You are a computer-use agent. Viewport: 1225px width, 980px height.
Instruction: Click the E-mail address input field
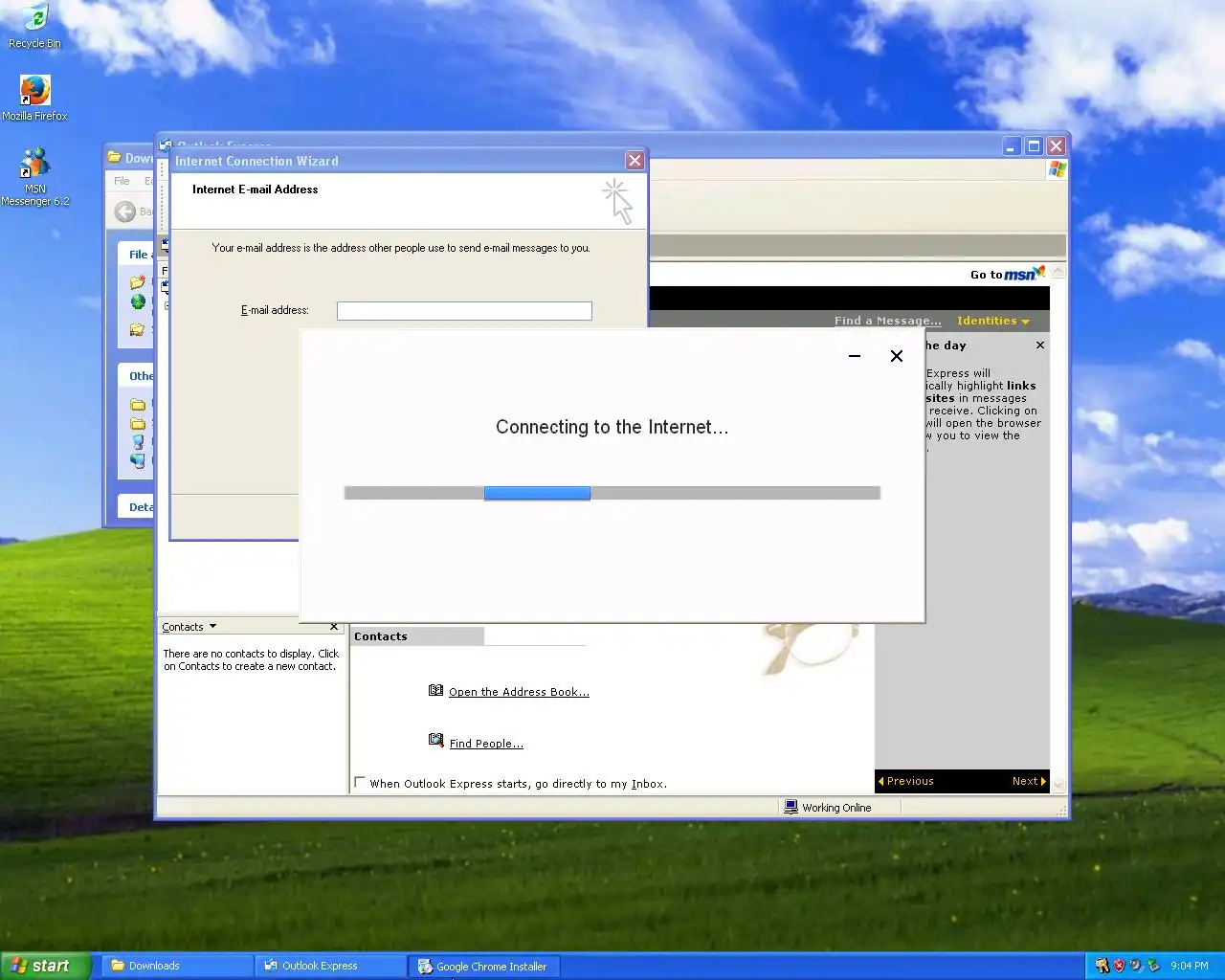coord(464,311)
